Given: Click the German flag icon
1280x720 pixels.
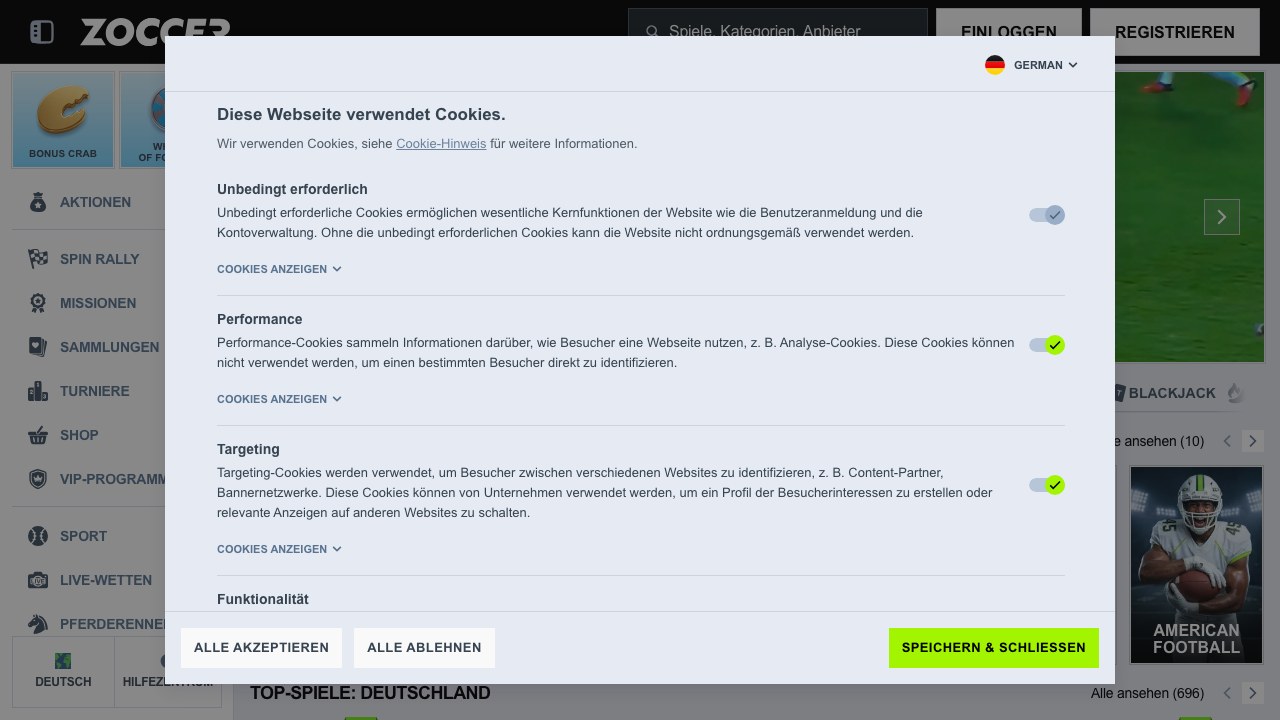Looking at the screenshot, I should tap(995, 65).
